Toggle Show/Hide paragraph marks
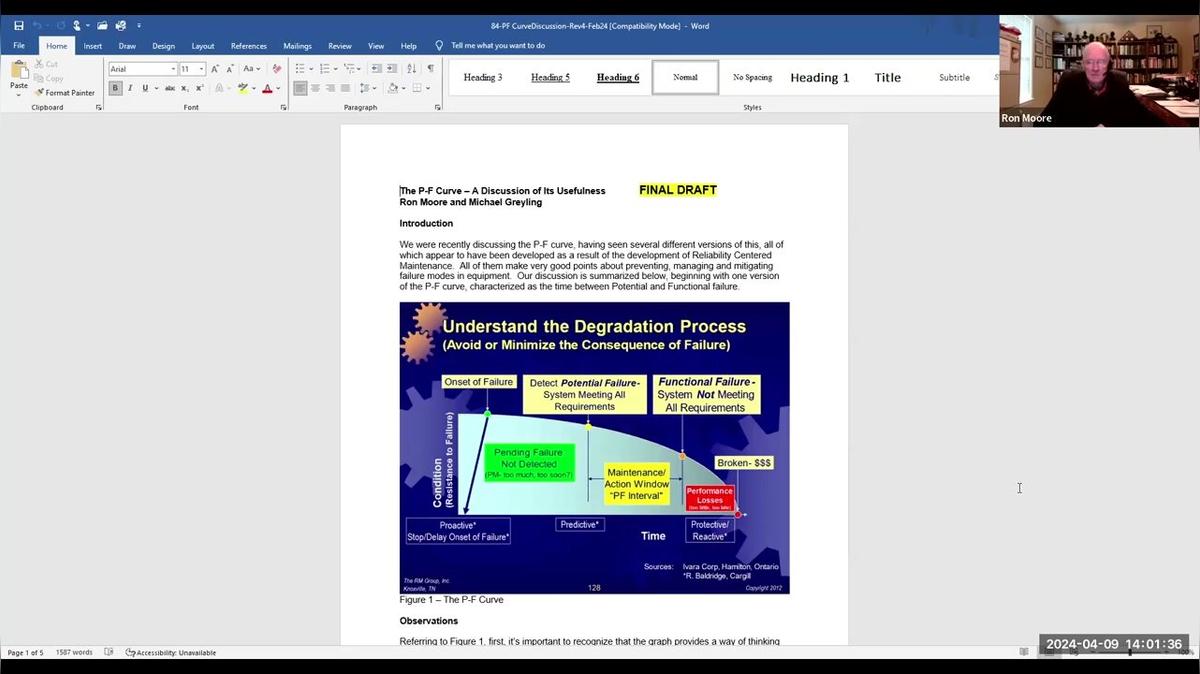The width and height of the screenshot is (1200, 674). (430, 69)
